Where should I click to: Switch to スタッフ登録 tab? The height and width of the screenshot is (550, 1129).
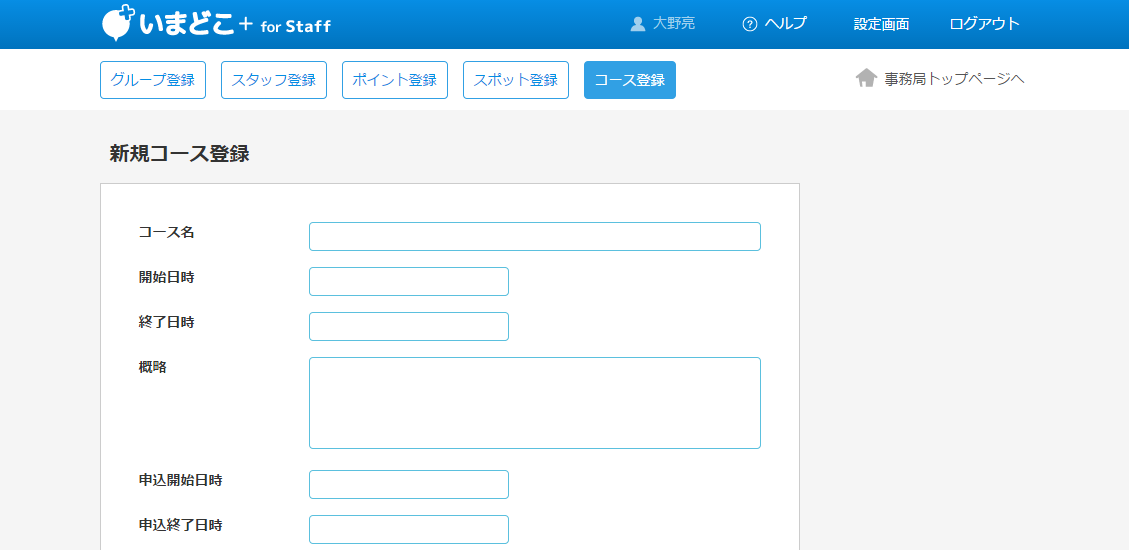tap(274, 80)
